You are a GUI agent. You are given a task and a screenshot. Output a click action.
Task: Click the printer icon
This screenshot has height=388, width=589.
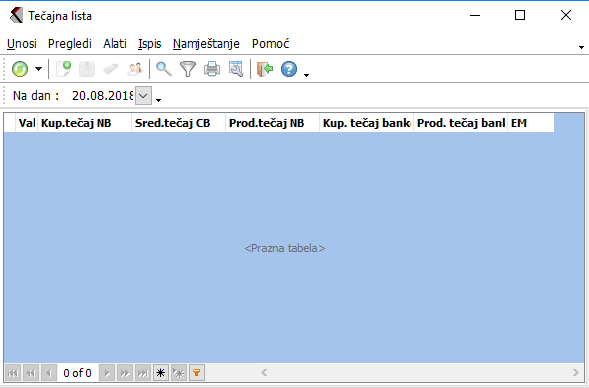[x=212, y=69]
